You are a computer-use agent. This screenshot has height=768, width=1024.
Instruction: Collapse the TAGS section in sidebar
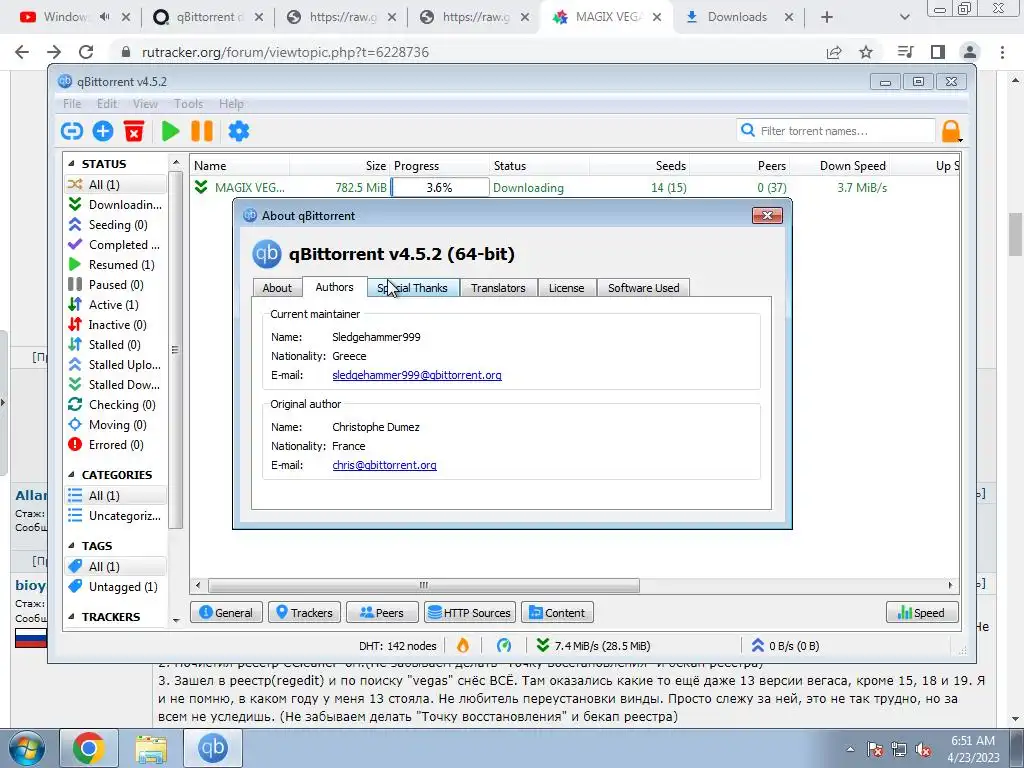click(72, 546)
